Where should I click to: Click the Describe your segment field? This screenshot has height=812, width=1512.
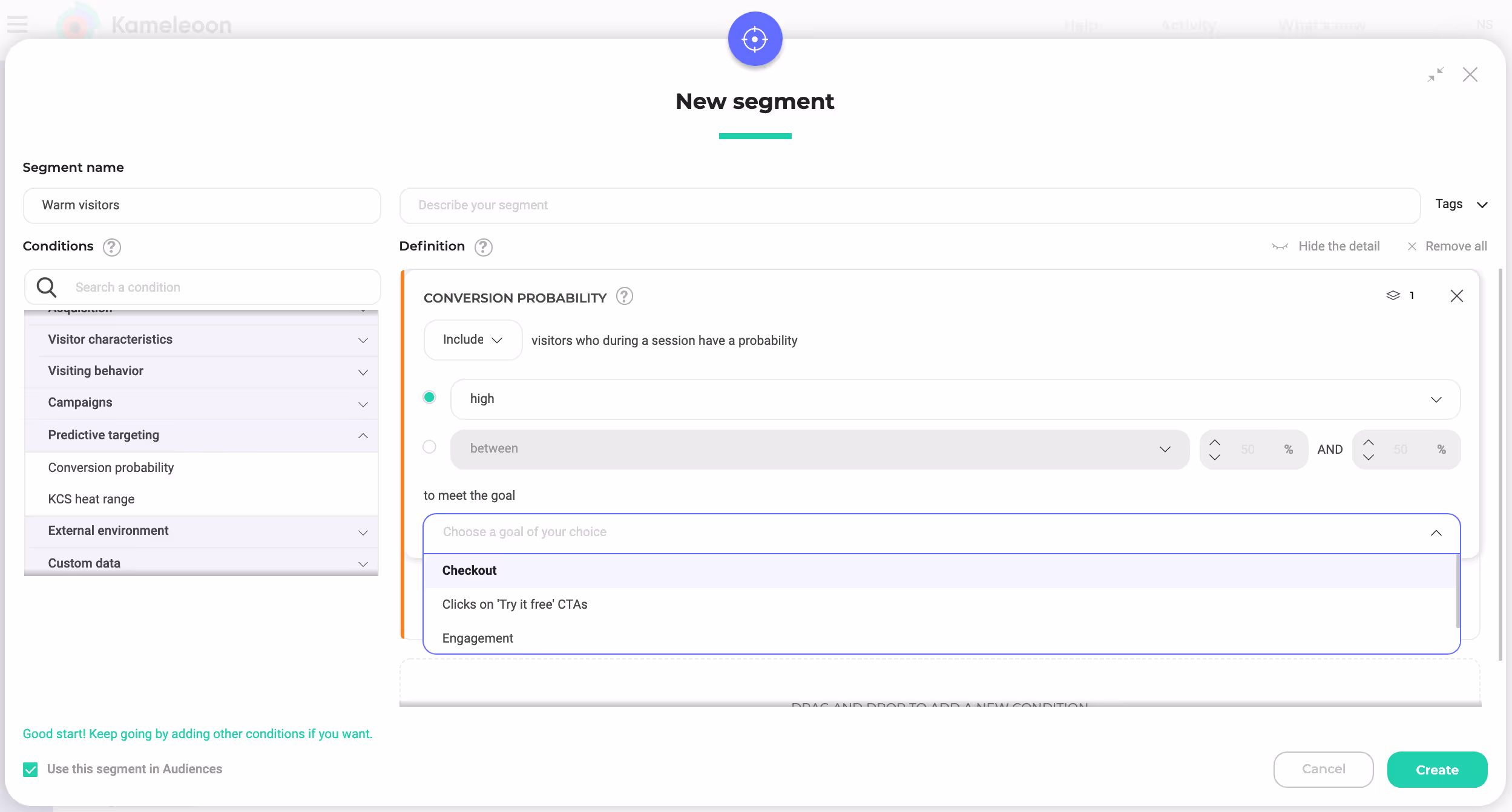(x=909, y=205)
